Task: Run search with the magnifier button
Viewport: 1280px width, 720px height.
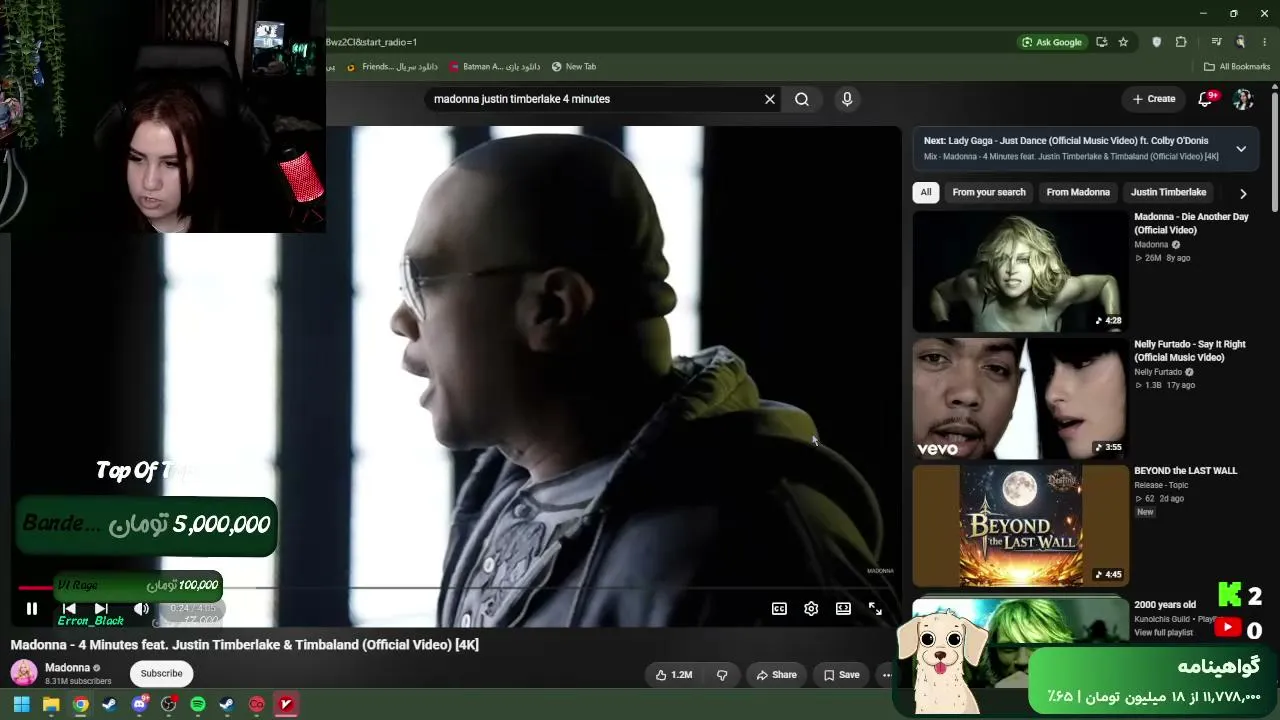Action: (802, 99)
